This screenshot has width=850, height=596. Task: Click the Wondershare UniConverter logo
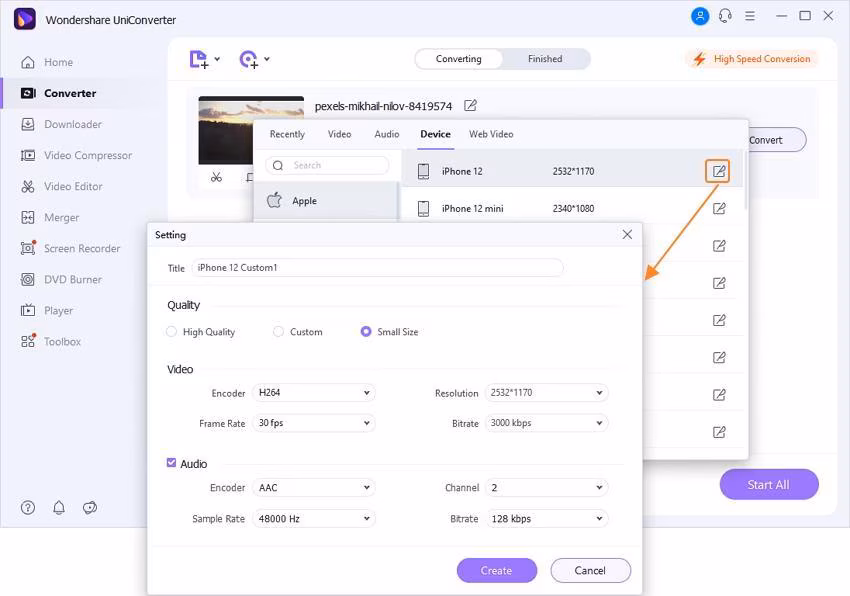[x=24, y=19]
